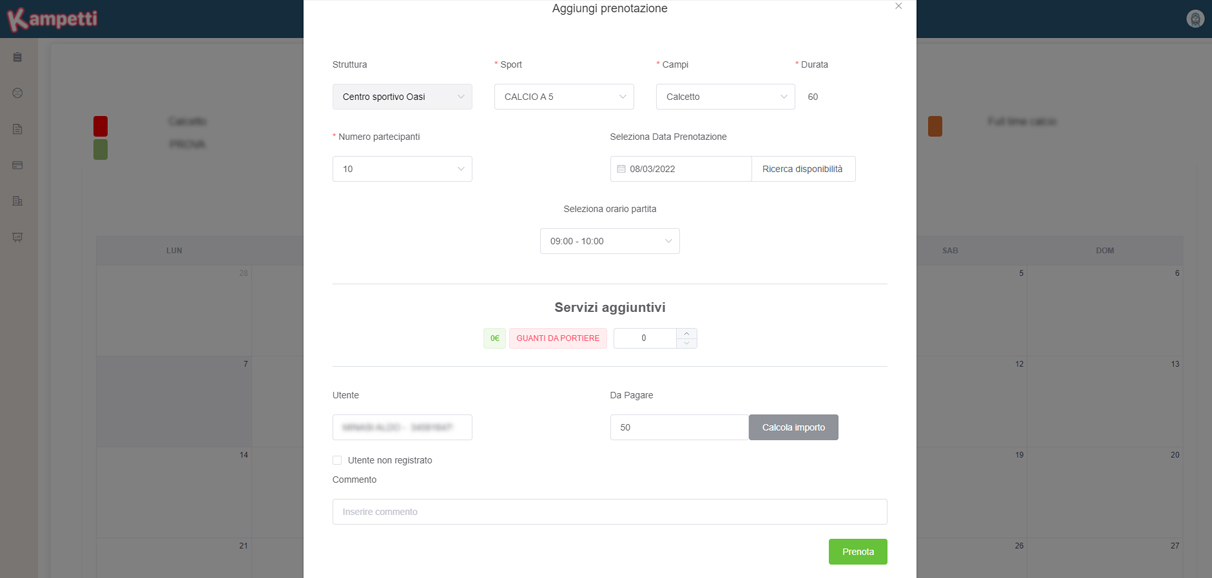Click the Inserire commento field
This screenshot has height=578, width=1212.
610,512
